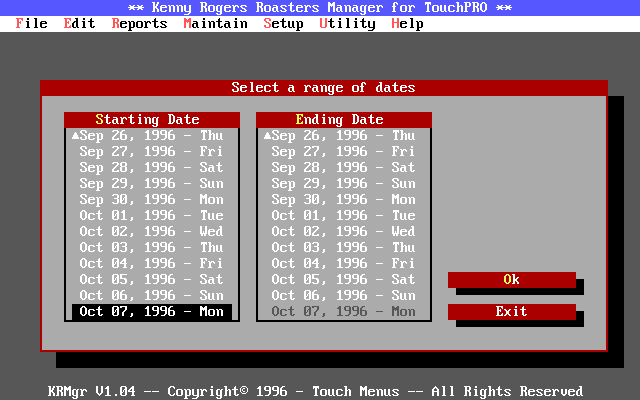
Task: Select Sep 30, 1996 in Ending Date list
Action: click(344, 200)
